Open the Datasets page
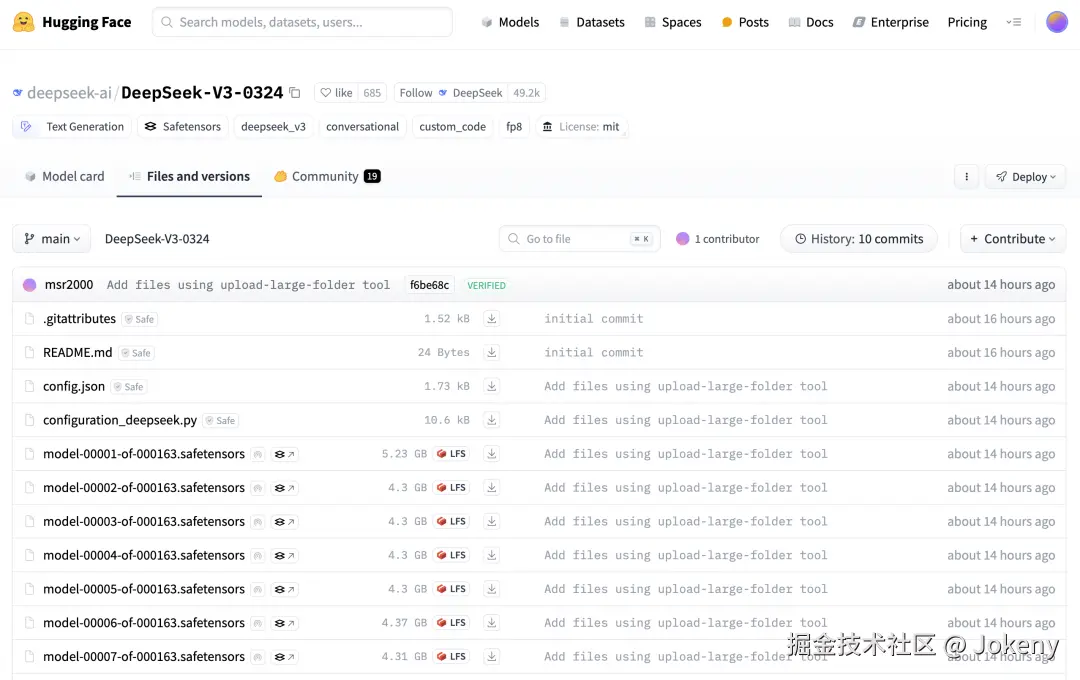1080x680 pixels. tap(592, 22)
